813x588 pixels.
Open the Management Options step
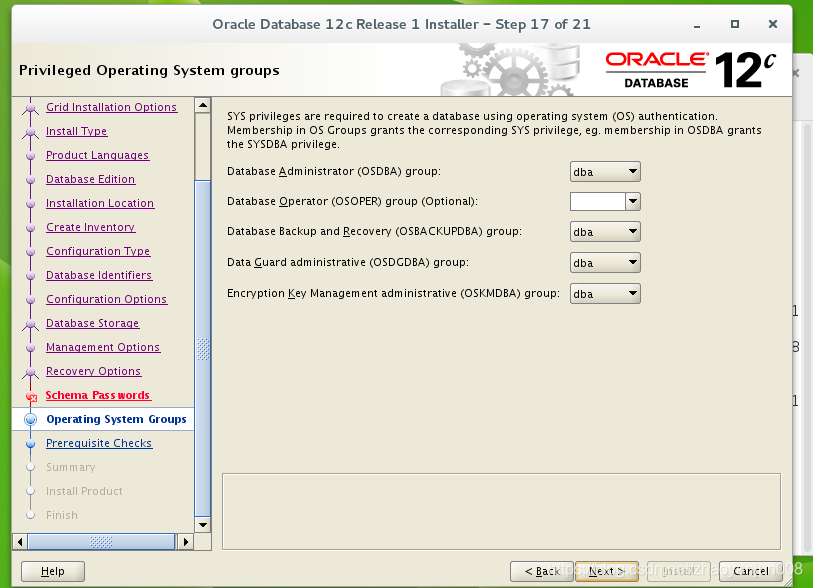click(x=103, y=347)
